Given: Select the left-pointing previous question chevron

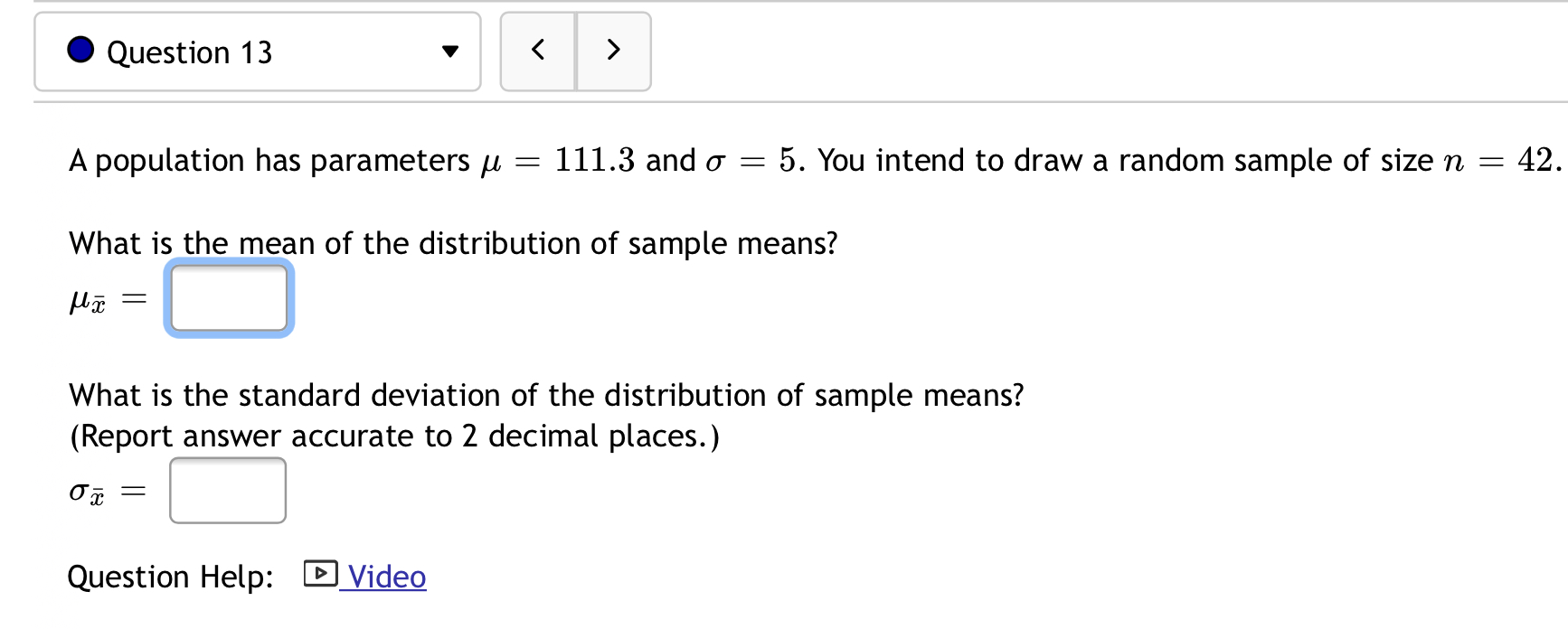Looking at the screenshot, I should (537, 52).
